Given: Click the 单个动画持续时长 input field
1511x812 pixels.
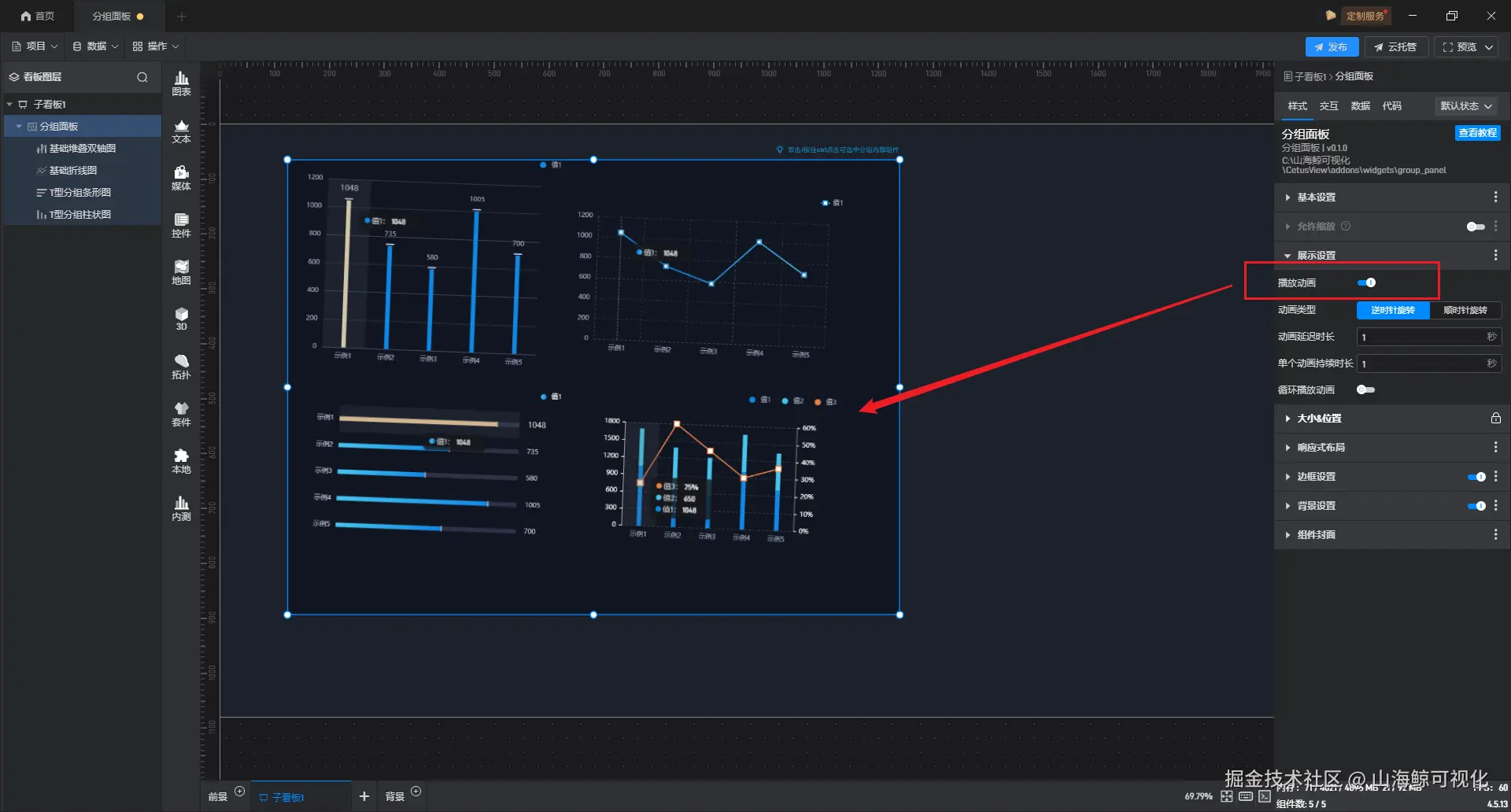Looking at the screenshot, I should (x=1429, y=364).
